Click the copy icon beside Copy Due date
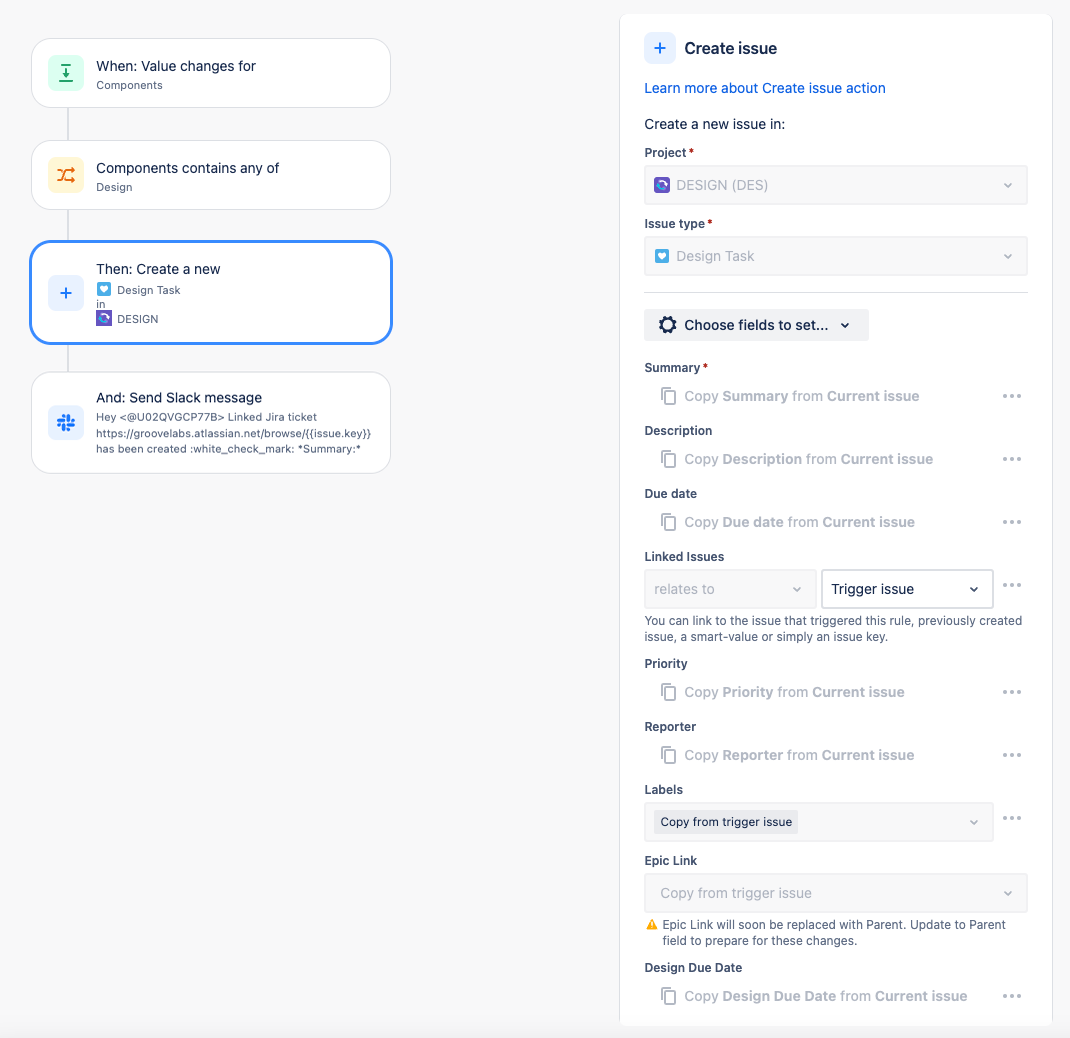The image size is (1070, 1038). pyautogui.click(x=670, y=522)
